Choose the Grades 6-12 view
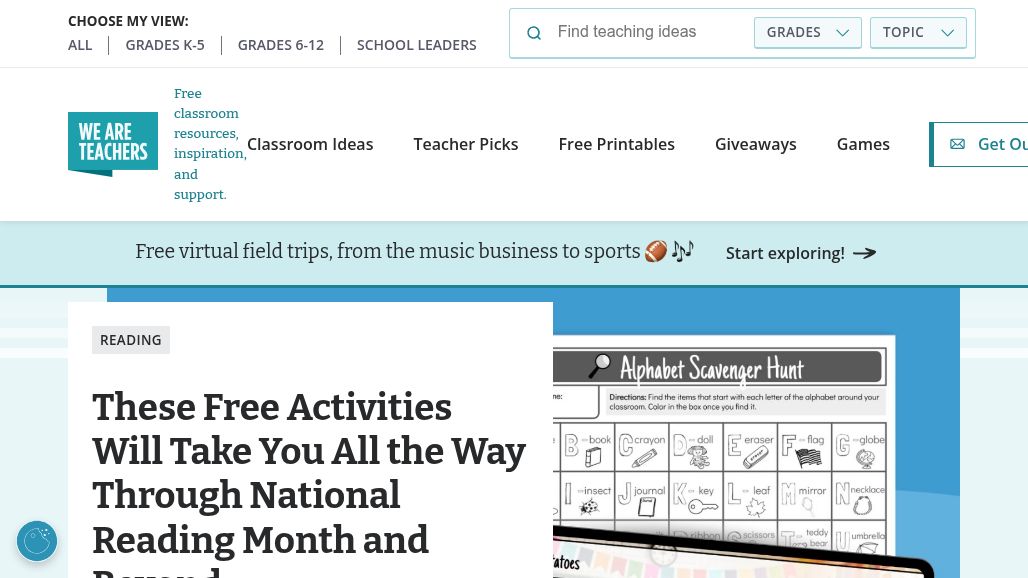This screenshot has width=1028, height=578. [x=281, y=45]
